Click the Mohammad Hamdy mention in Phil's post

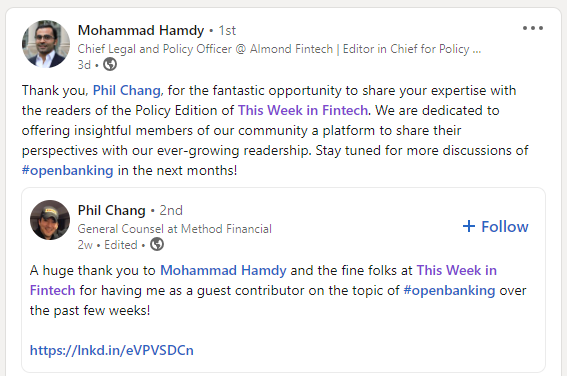pos(223,270)
